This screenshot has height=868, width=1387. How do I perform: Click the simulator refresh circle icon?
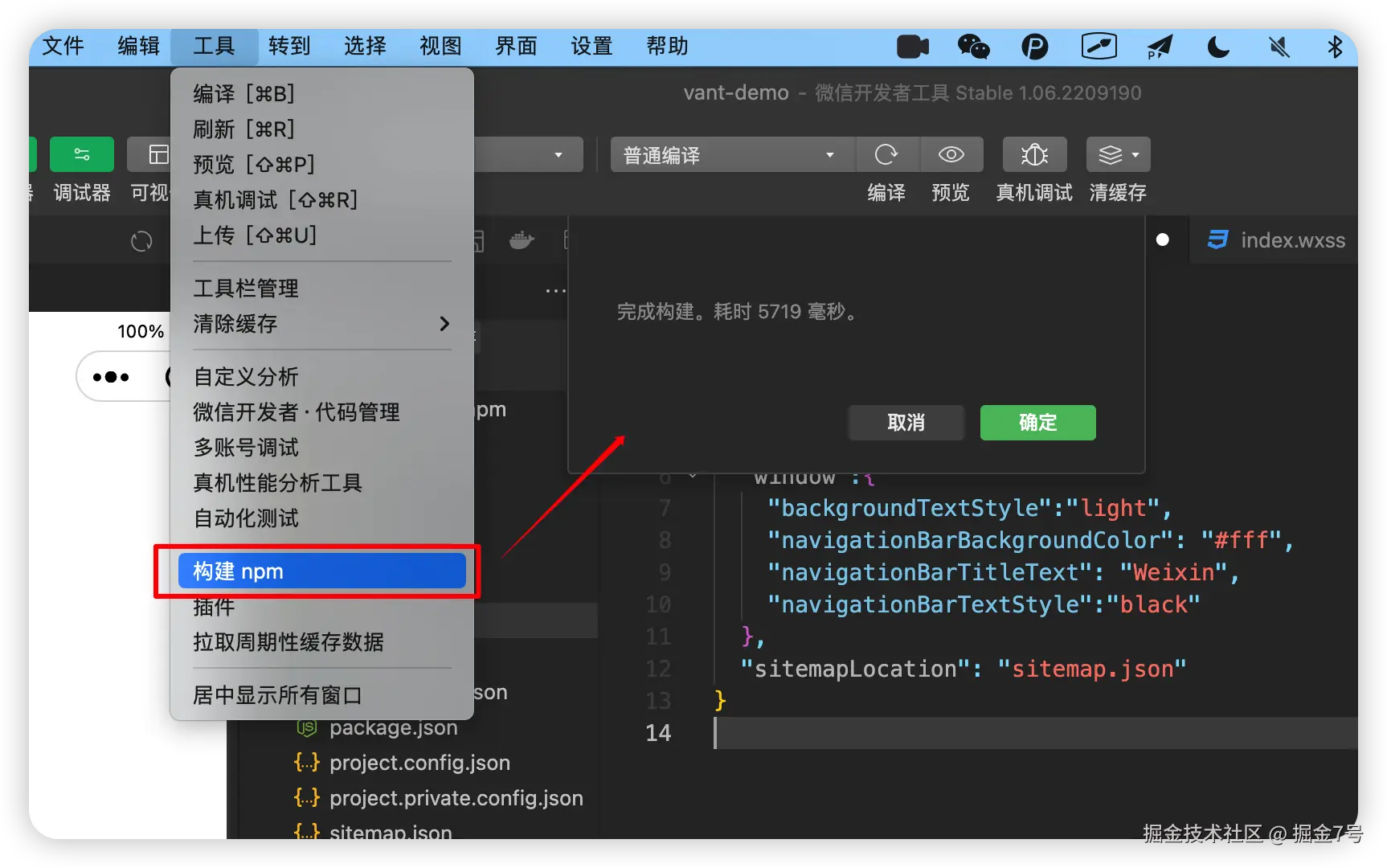point(141,241)
